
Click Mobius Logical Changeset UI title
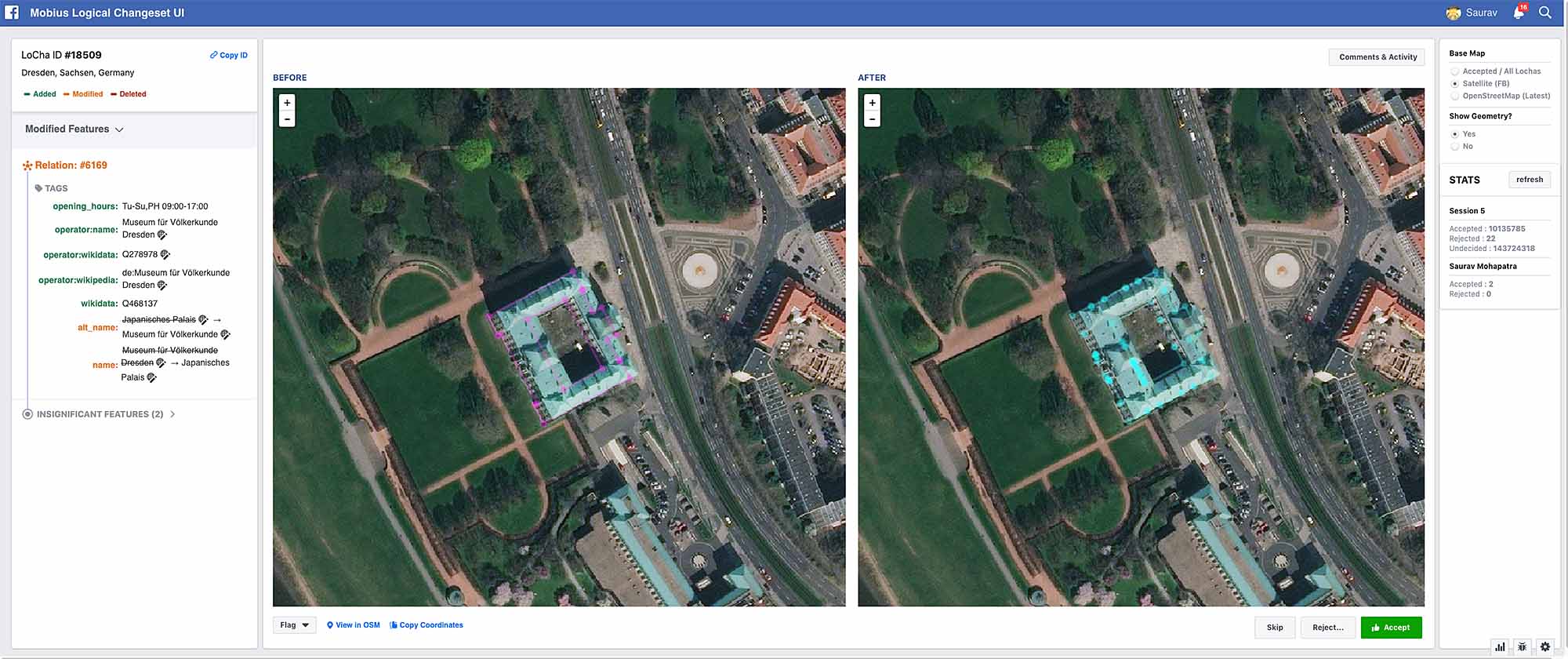(107, 13)
